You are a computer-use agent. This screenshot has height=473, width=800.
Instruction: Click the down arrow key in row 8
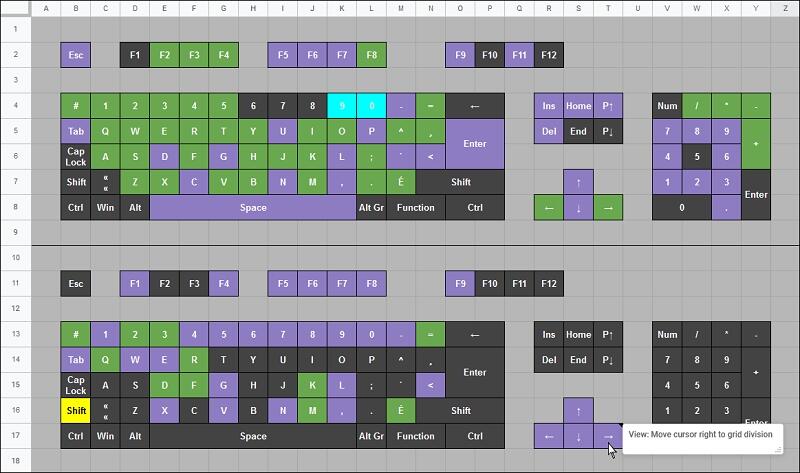[577, 208]
